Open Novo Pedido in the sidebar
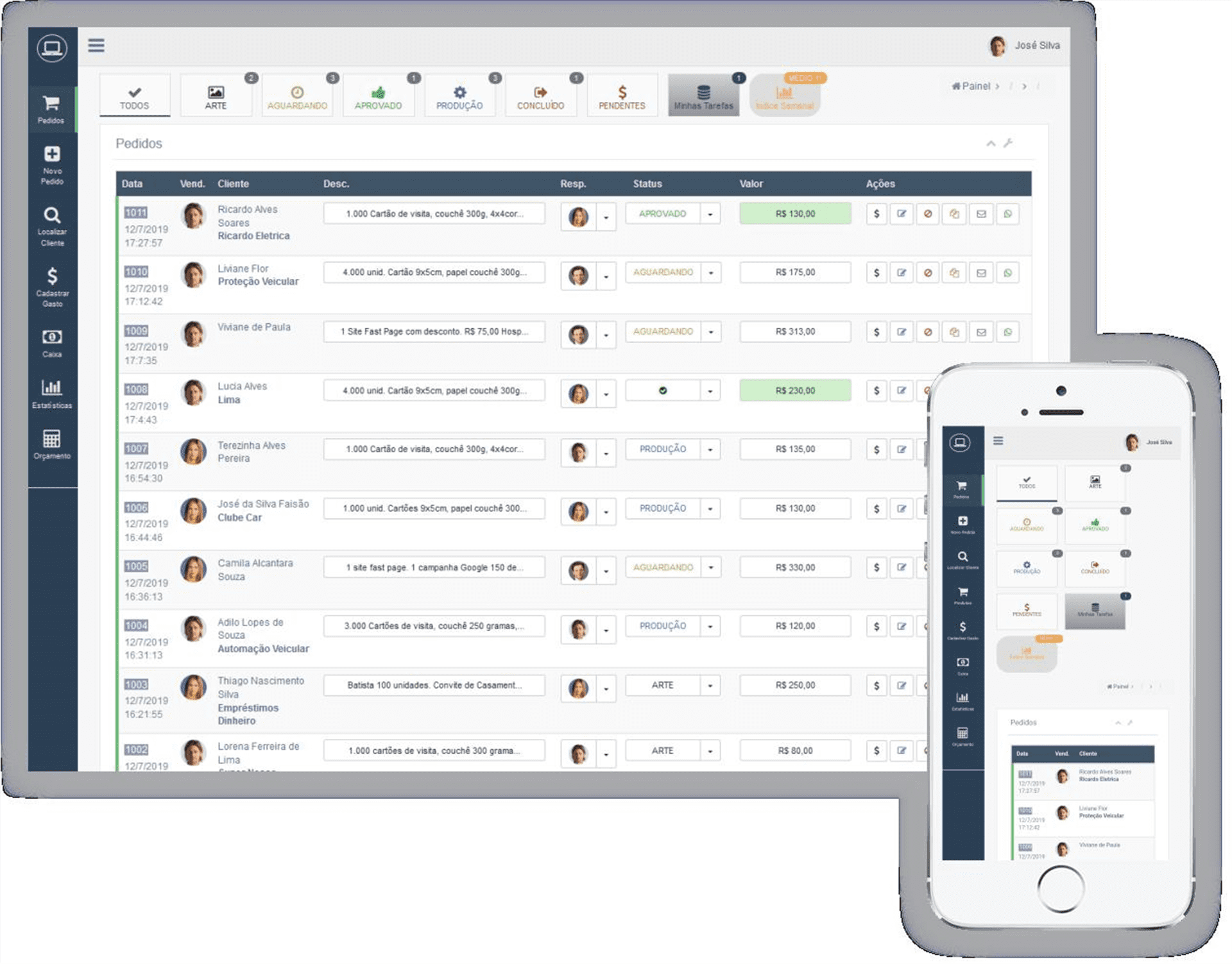Screen dimensions: 1232x964 pyautogui.click(x=52, y=164)
